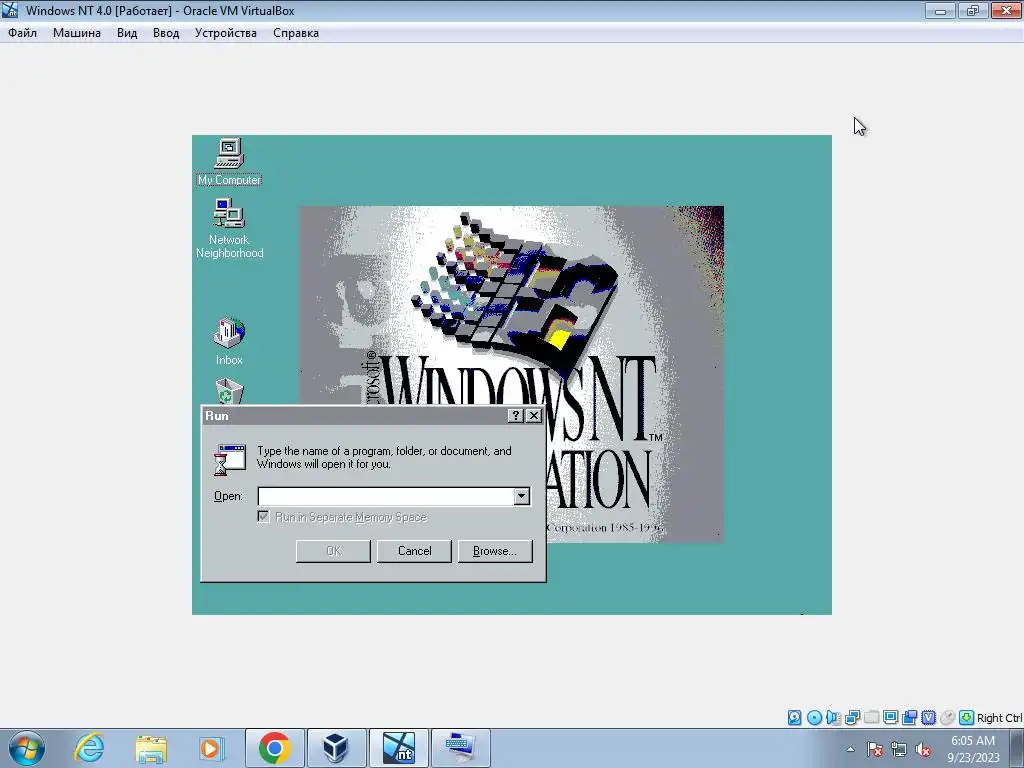Click the optical disc indicator in VirtualBox status bar
This screenshot has width=1024, height=768.
tap(814, 718)
